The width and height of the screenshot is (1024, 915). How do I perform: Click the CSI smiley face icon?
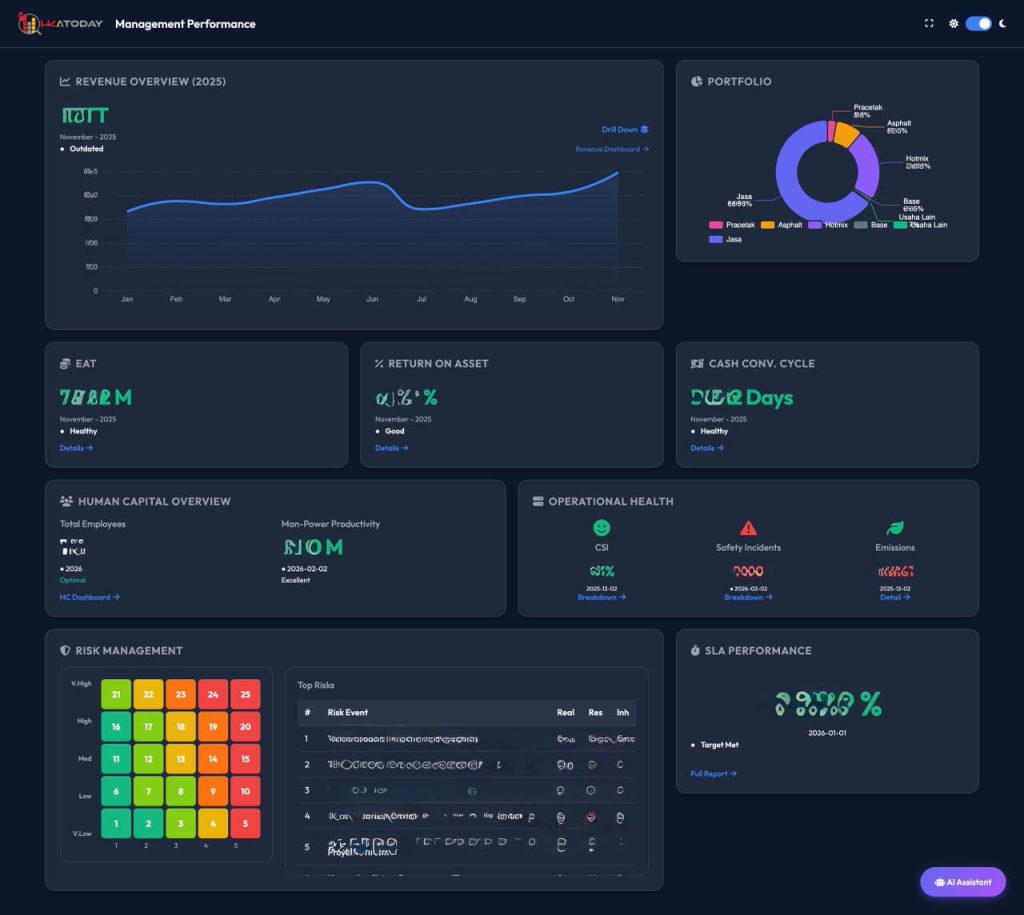(601, 528)
